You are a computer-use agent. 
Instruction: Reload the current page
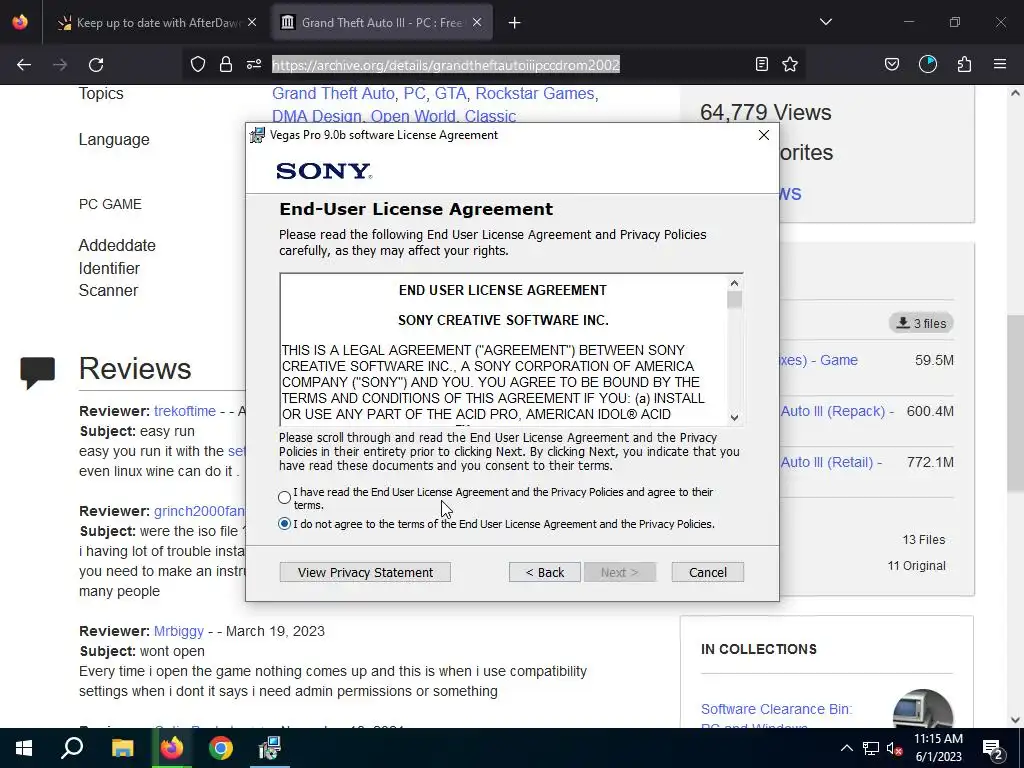[x=96, y=65]
